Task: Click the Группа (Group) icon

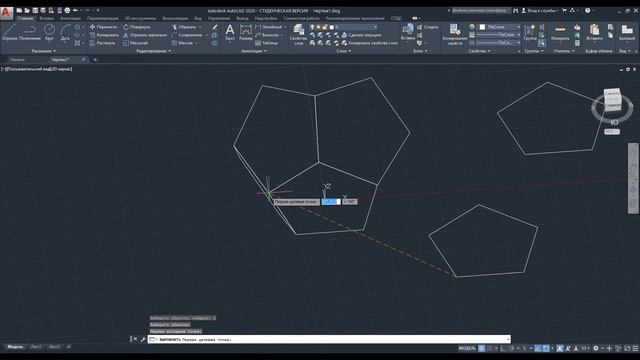Action: click(x=530, y=32)
